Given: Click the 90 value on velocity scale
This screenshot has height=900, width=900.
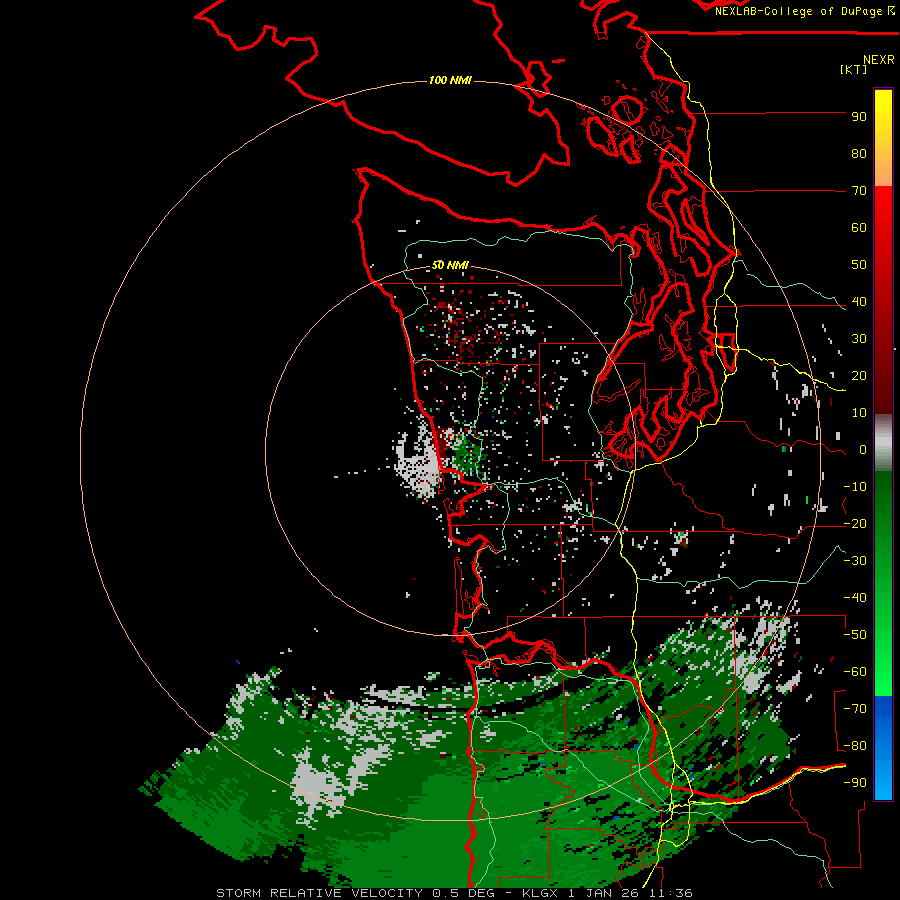Looking at the screenshot, I should 859,117.
